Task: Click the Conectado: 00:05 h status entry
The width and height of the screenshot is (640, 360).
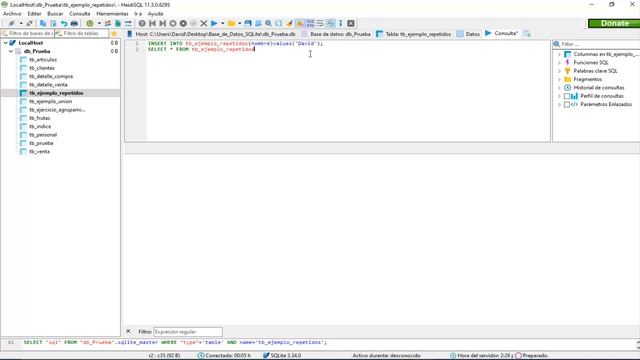Action: [x=224, y=356]
